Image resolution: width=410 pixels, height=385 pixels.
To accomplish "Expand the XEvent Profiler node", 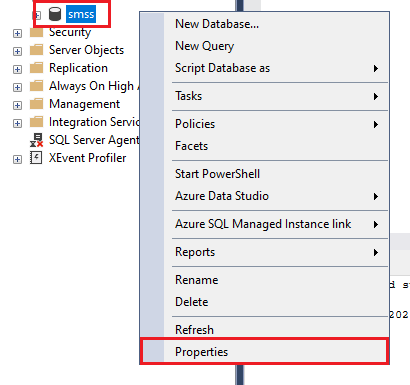I will point(17,159).
